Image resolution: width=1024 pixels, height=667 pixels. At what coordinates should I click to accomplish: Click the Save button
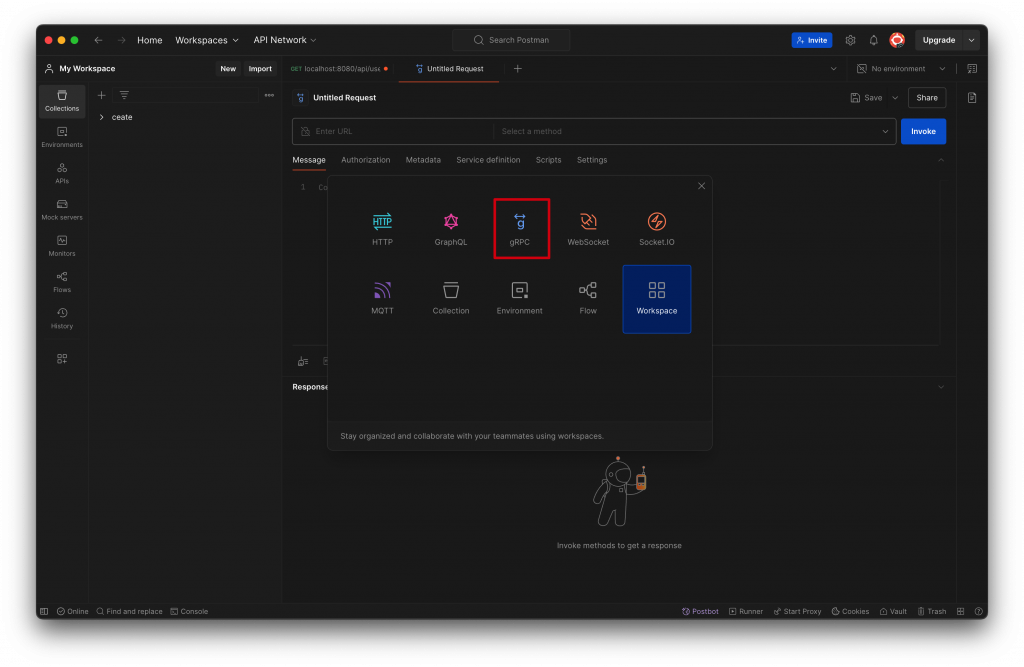click(x=867, y=98)
